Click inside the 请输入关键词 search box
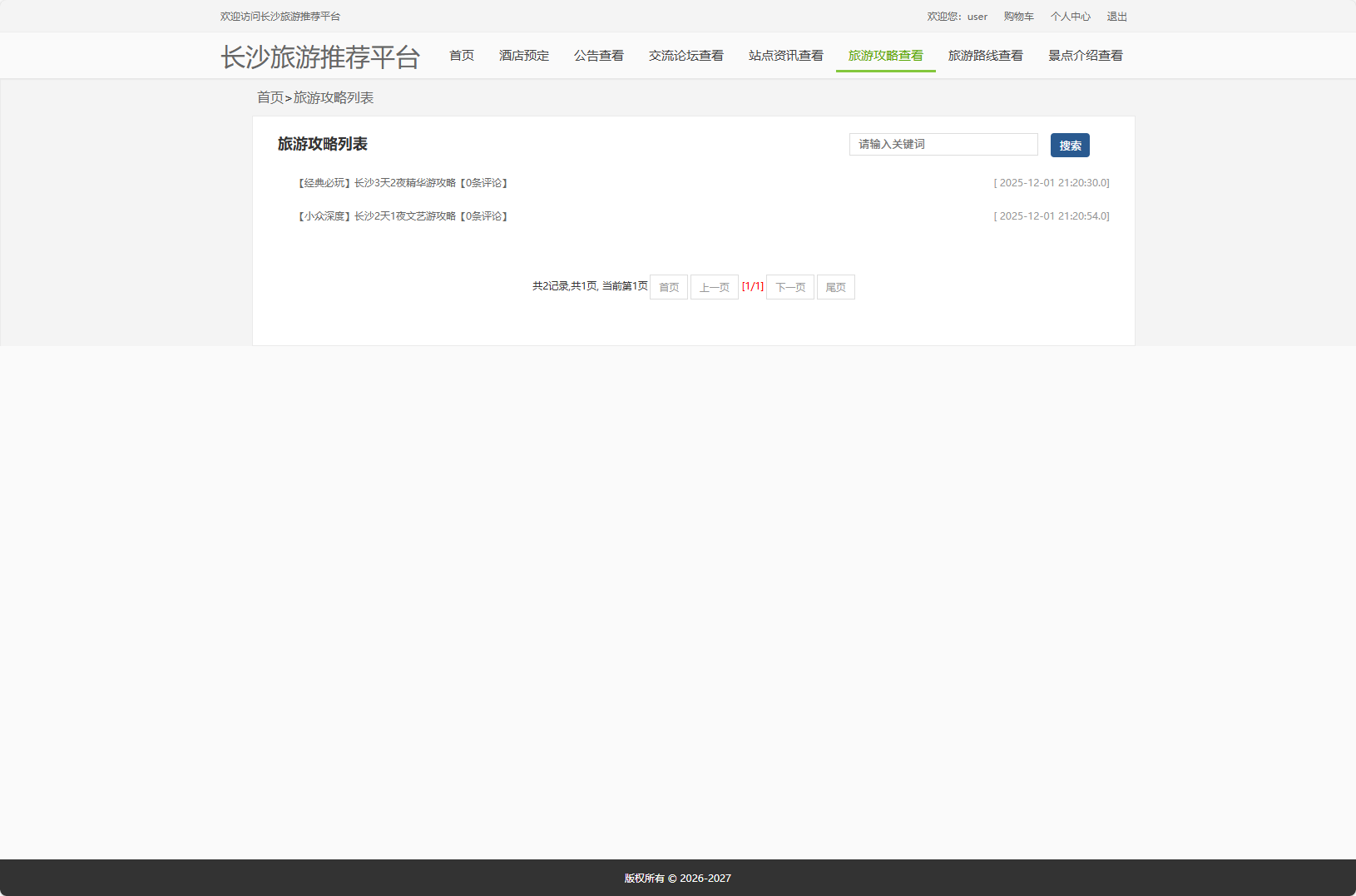Image resolution: width=1356 pixels, height=896 pixels. coord(943,144)
